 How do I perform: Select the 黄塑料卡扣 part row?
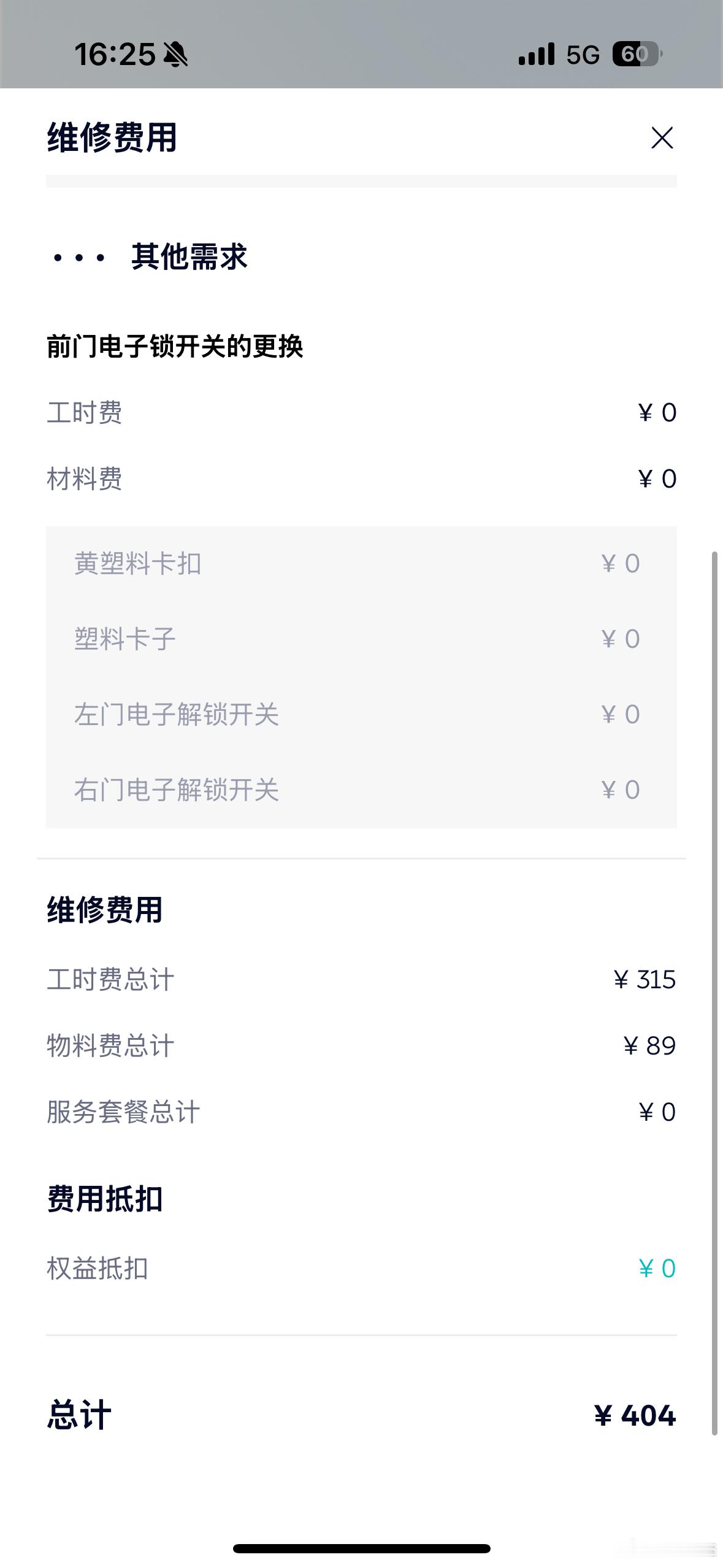pos(361,563)
